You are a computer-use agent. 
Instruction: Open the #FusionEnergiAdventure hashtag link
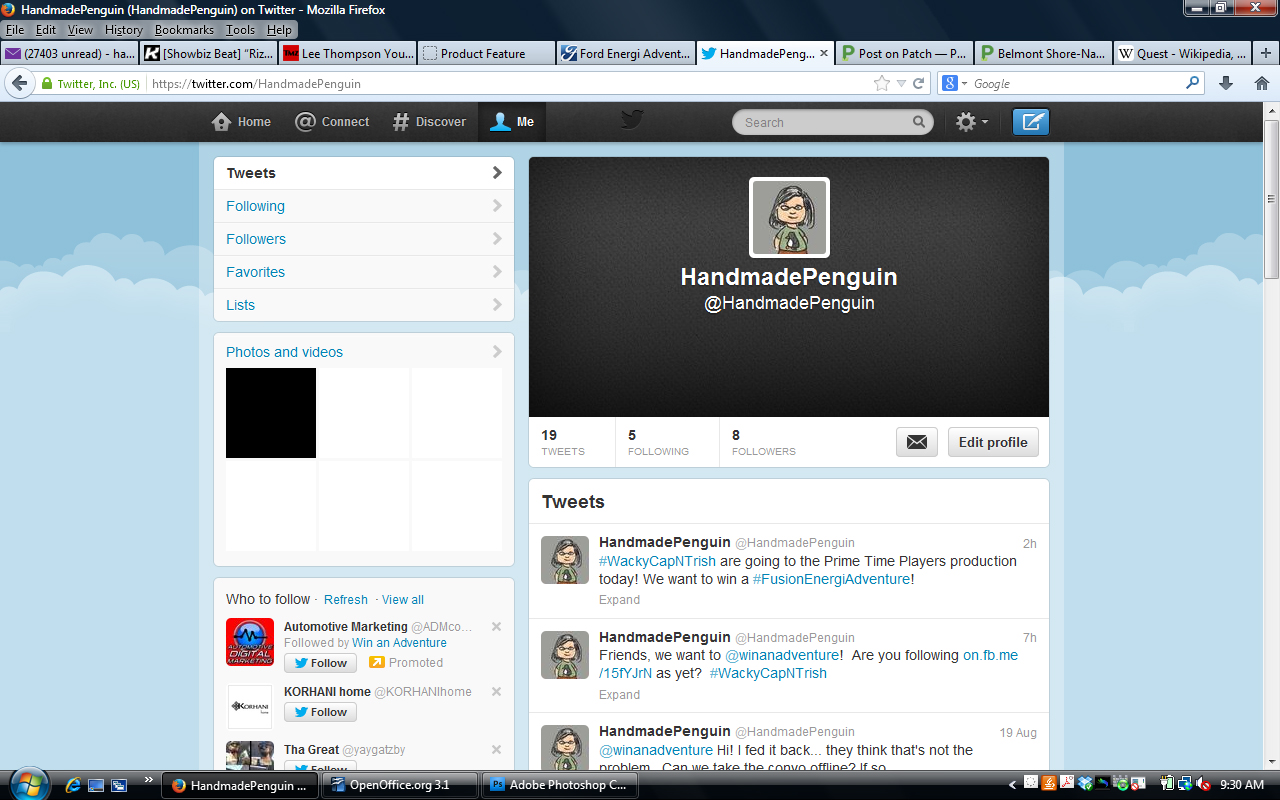click(831, 579)
